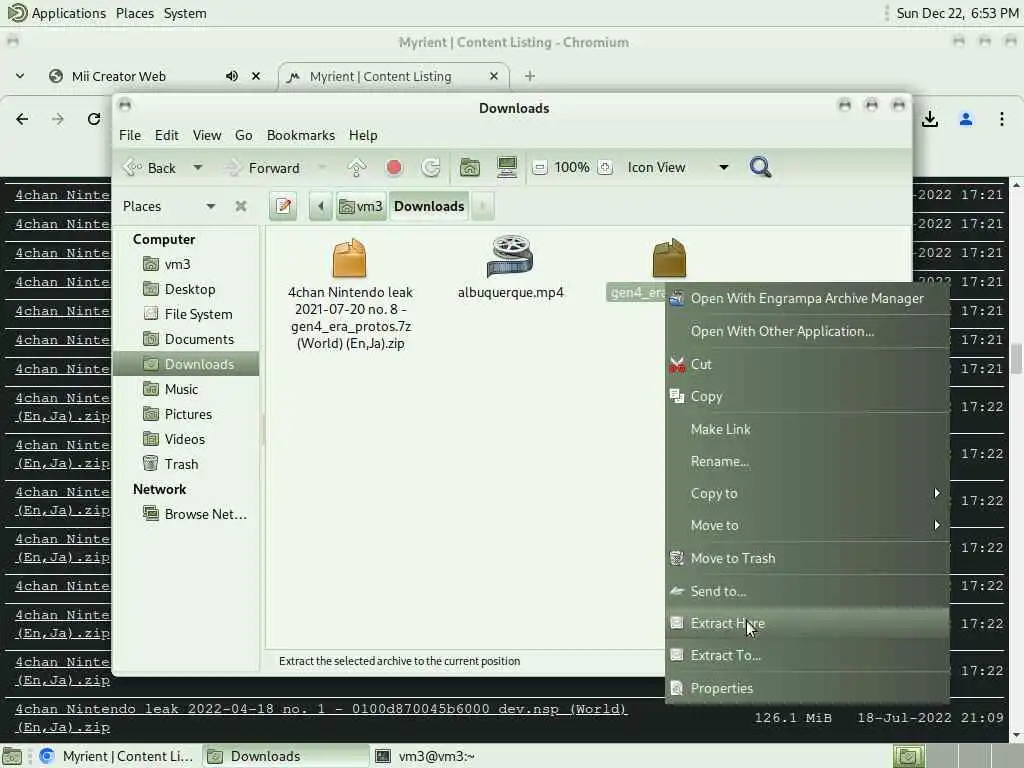This screenshot has width=1024, height=768.
Task: Expand the Copy to submenu
Action: tap(807, 494)
